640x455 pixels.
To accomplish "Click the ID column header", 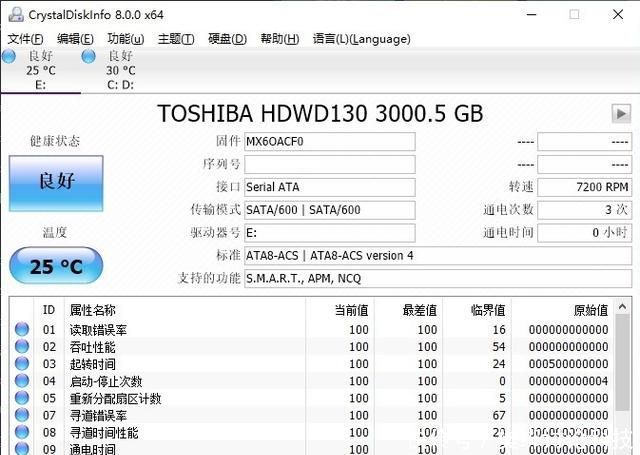I will [49, 310].
